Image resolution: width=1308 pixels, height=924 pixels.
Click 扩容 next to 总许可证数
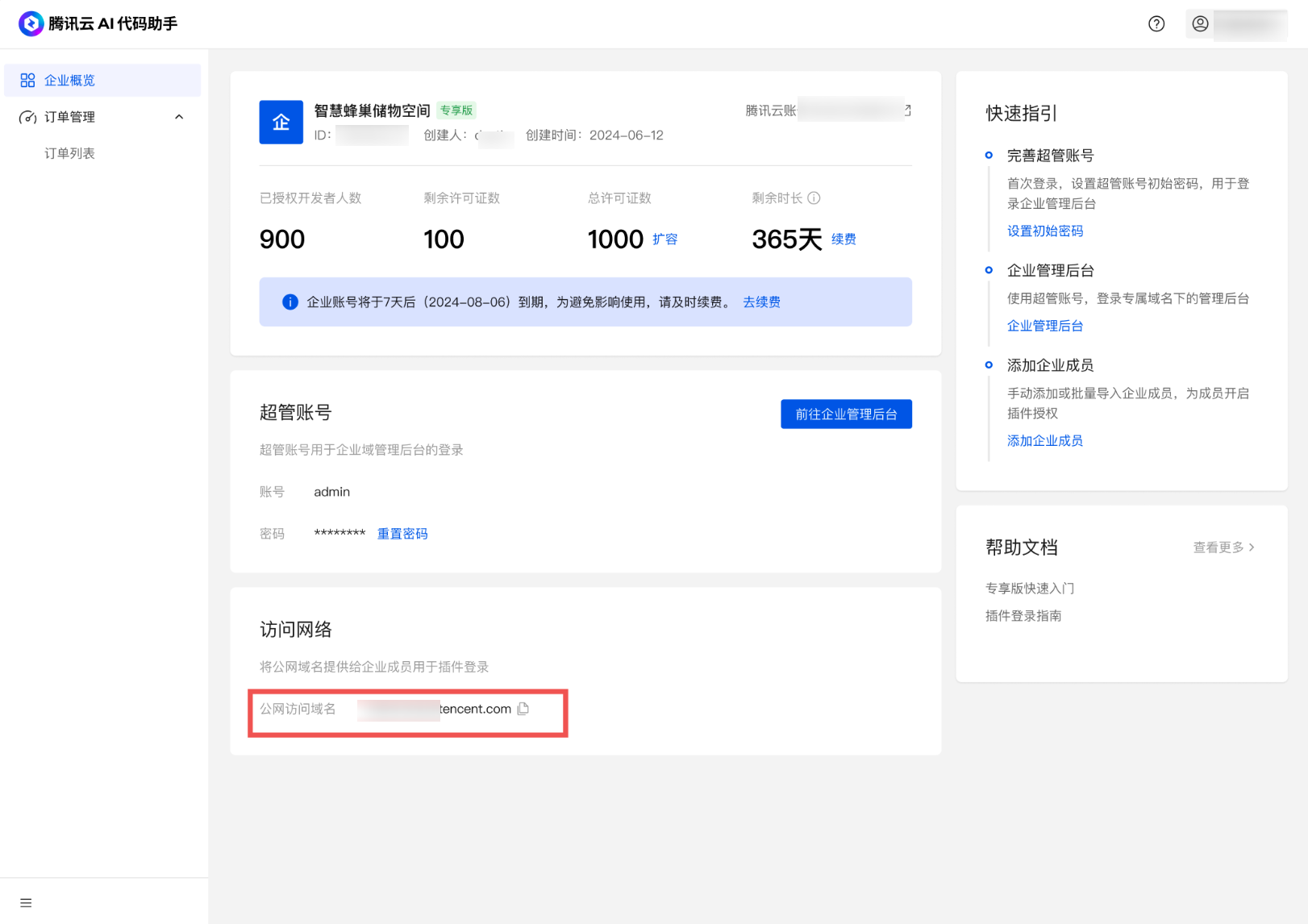click(664, 239)
